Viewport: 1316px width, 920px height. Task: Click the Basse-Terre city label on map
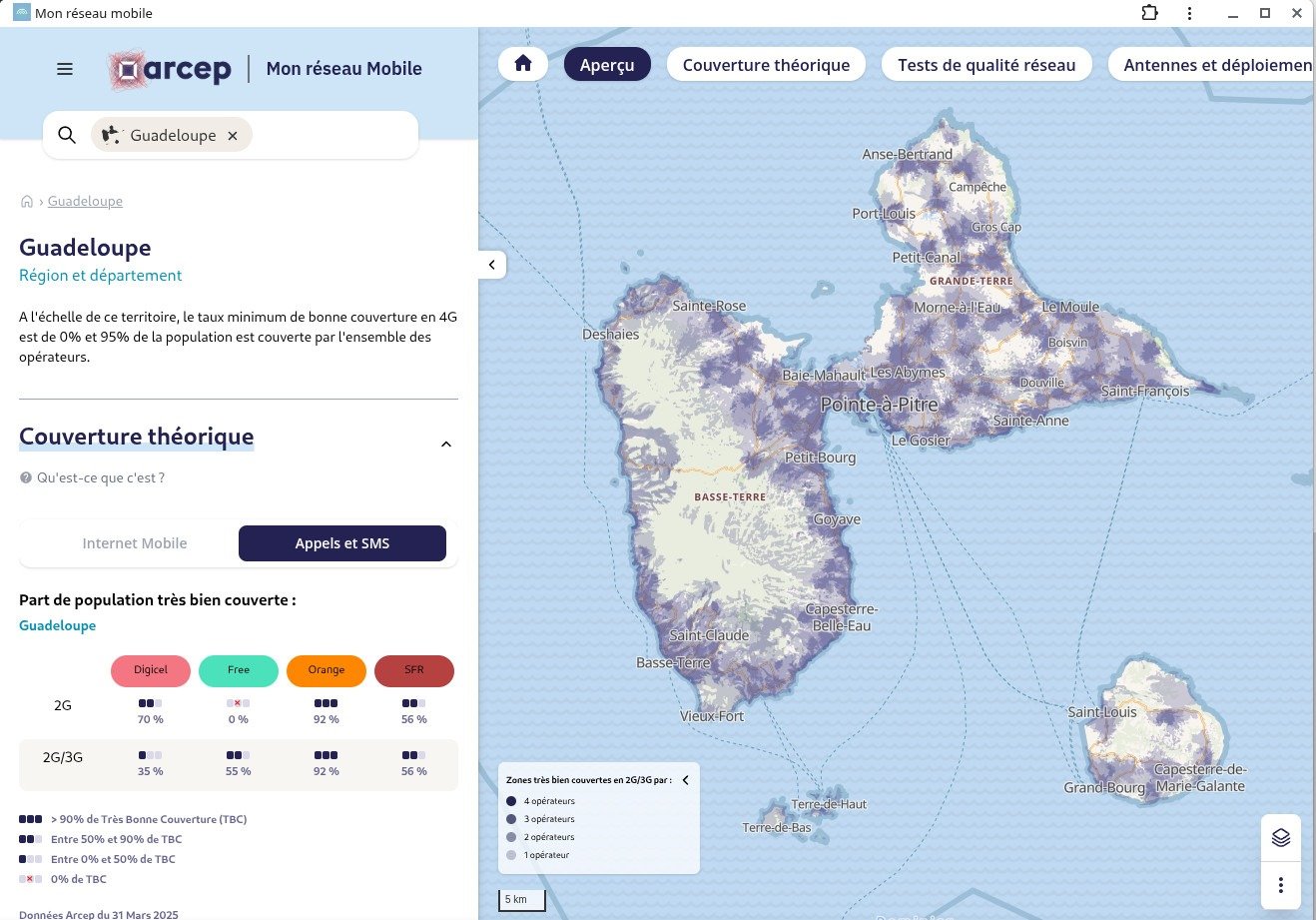pos(673,662)
